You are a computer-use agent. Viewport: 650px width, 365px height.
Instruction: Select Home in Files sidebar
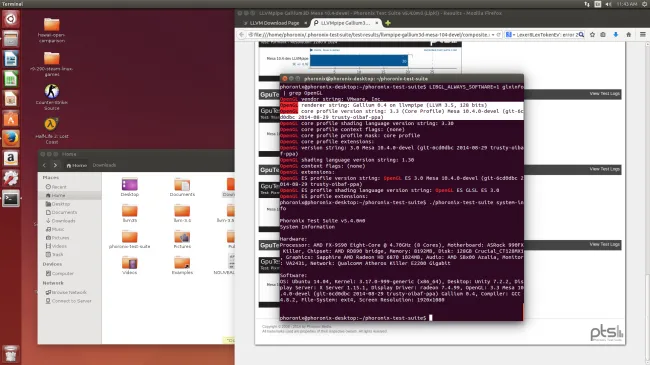click(x=69, y=195)
